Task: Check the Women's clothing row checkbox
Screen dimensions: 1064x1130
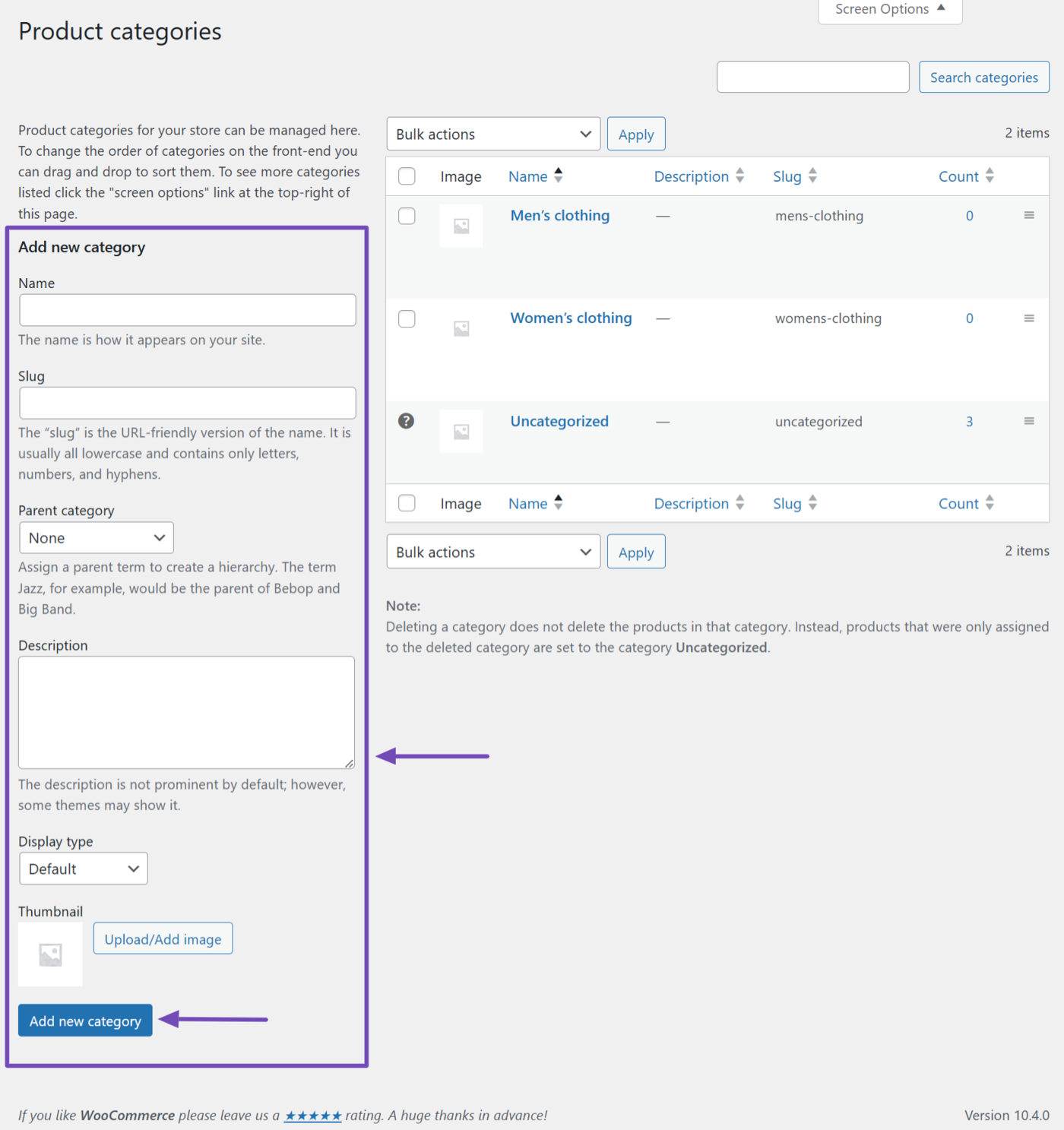Action: [407, 318]
